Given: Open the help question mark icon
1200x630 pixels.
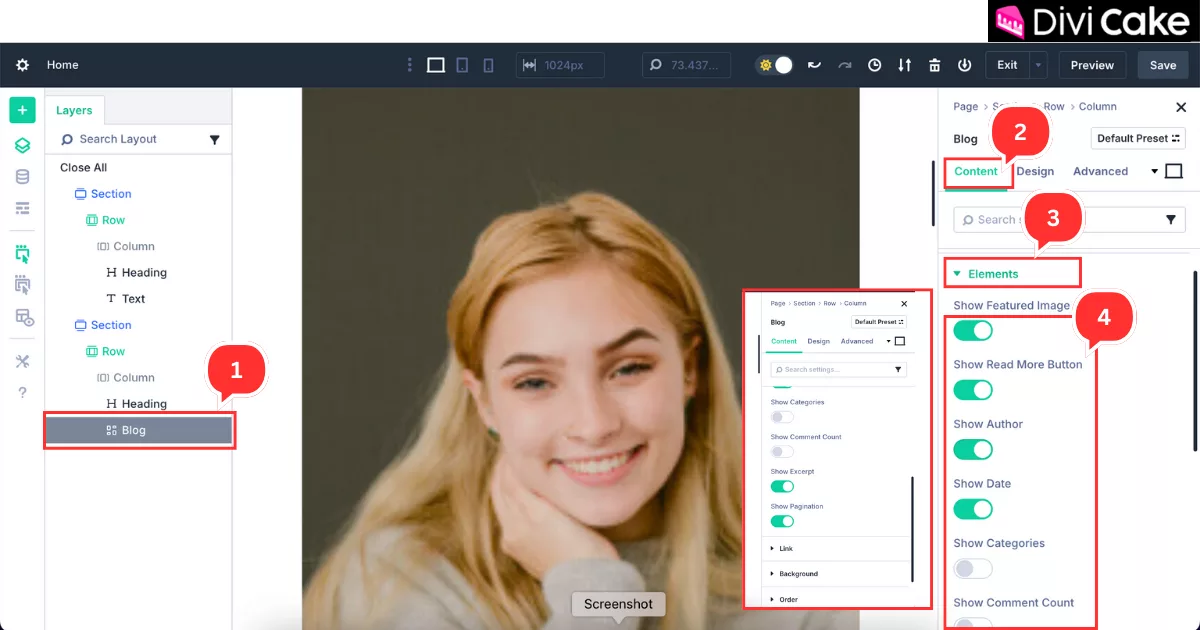Looking at the screenshot, I should click(22, 393).
